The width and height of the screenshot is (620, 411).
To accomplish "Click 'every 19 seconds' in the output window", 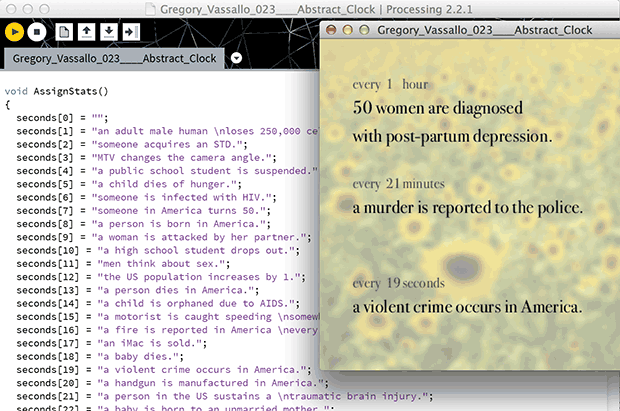I will click(399, 283).
